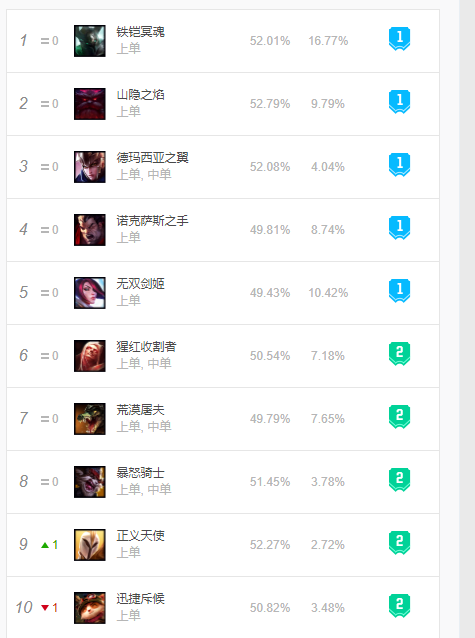Click 山隐之焰 champion avatar

click(90, 104)
